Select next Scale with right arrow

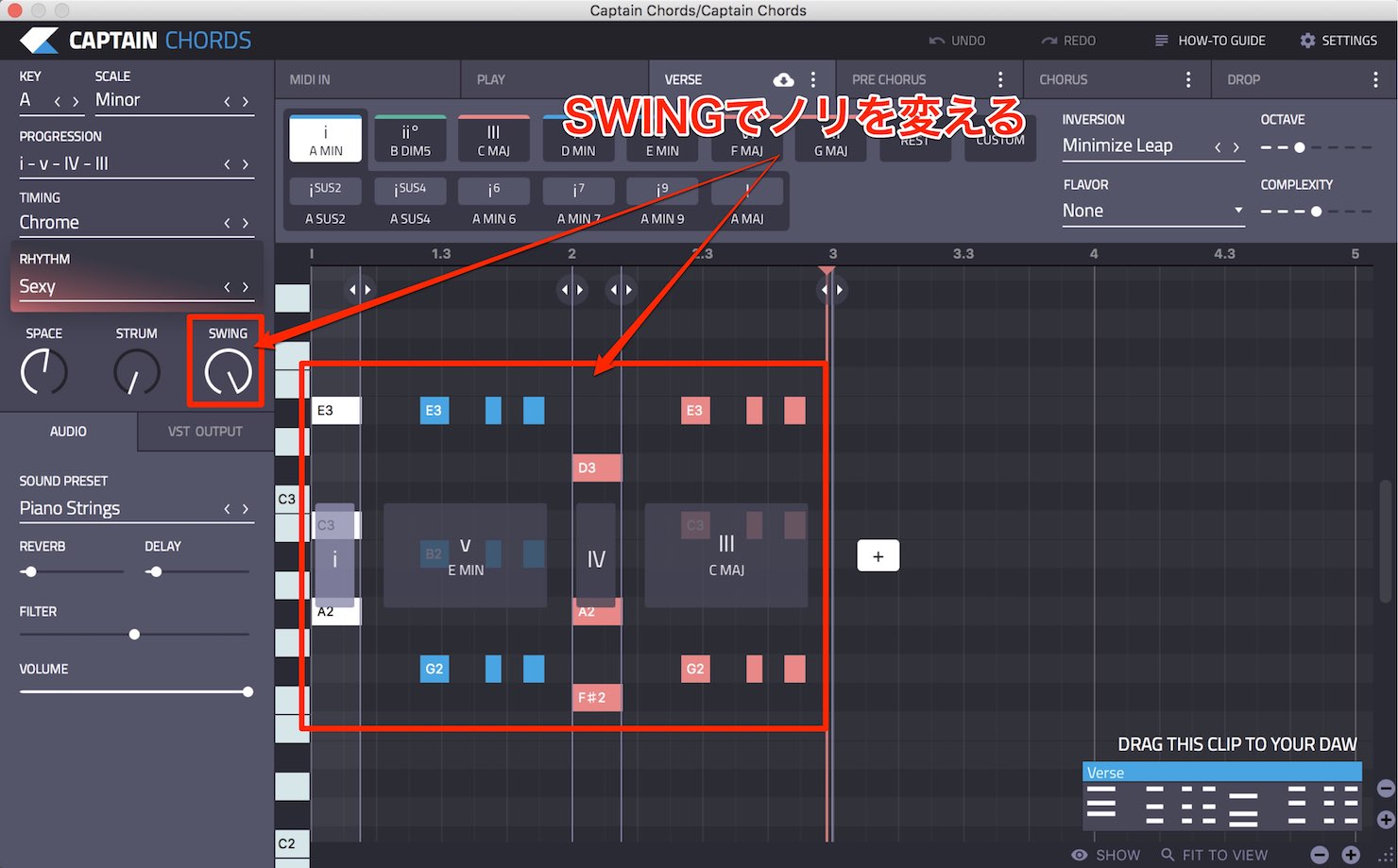(246, 101)
